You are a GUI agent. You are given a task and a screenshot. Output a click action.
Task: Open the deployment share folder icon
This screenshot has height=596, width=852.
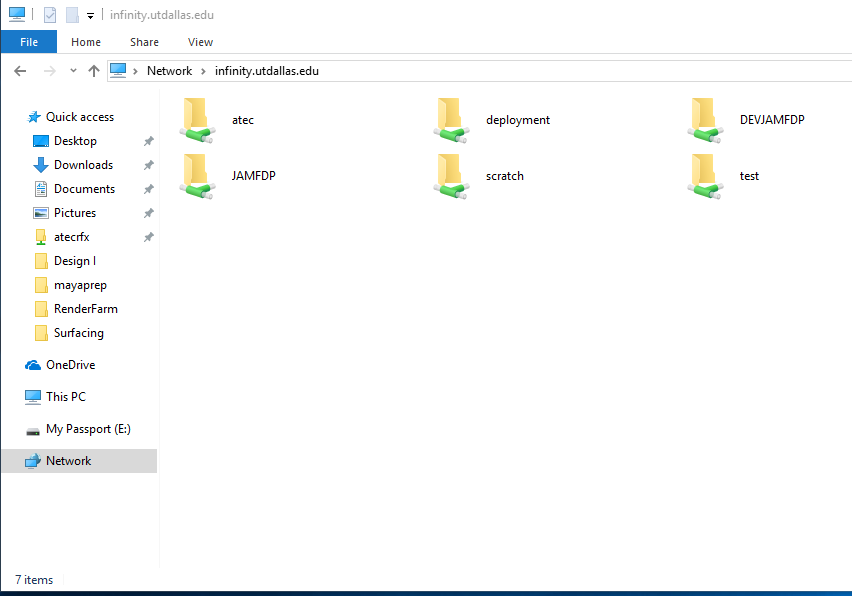tap(451, 120)
